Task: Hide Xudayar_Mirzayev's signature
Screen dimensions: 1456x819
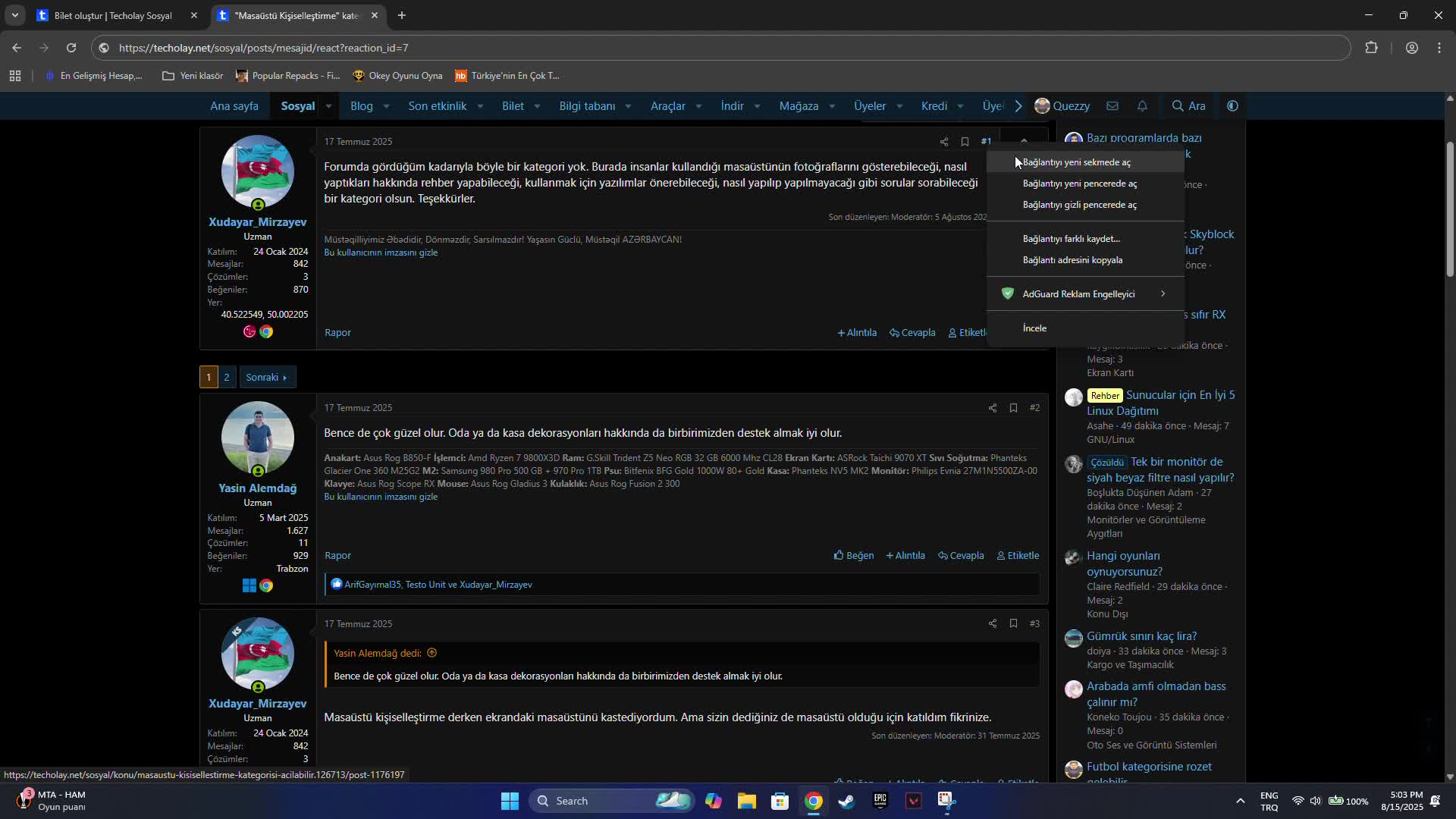Action: 381,253
